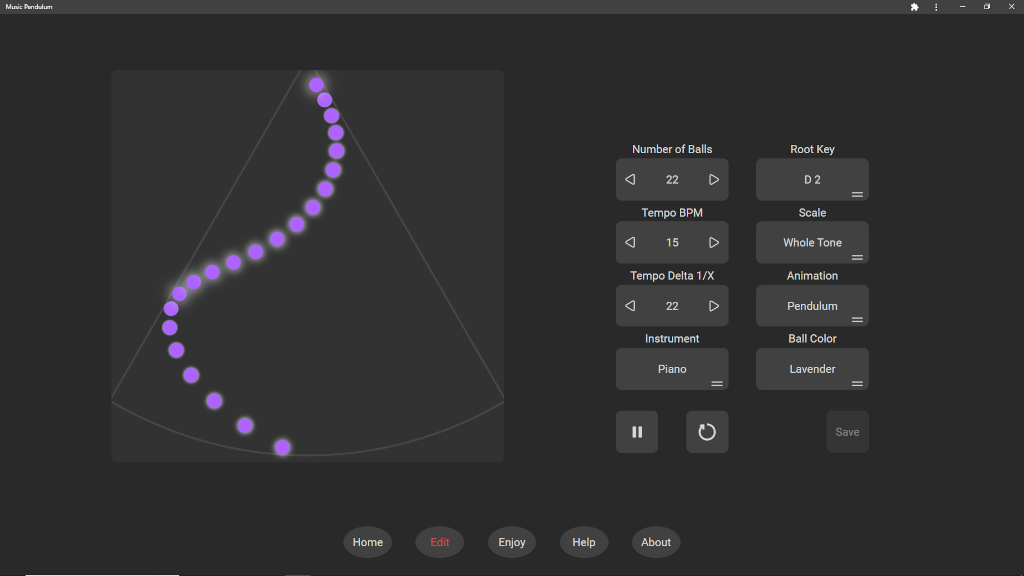The image size is (1024, 576).
Task: Click the Tempo Delta 1/X label
Action: tap(672, 276)
